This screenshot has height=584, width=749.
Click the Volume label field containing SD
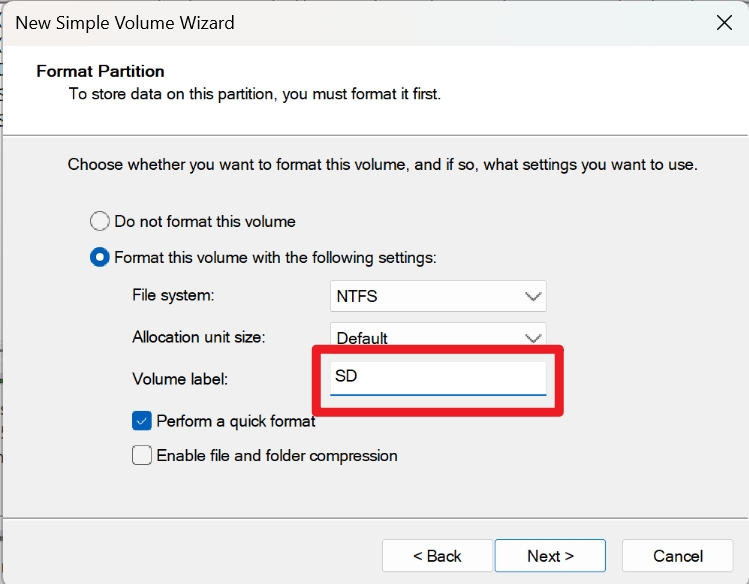(438, 378)
